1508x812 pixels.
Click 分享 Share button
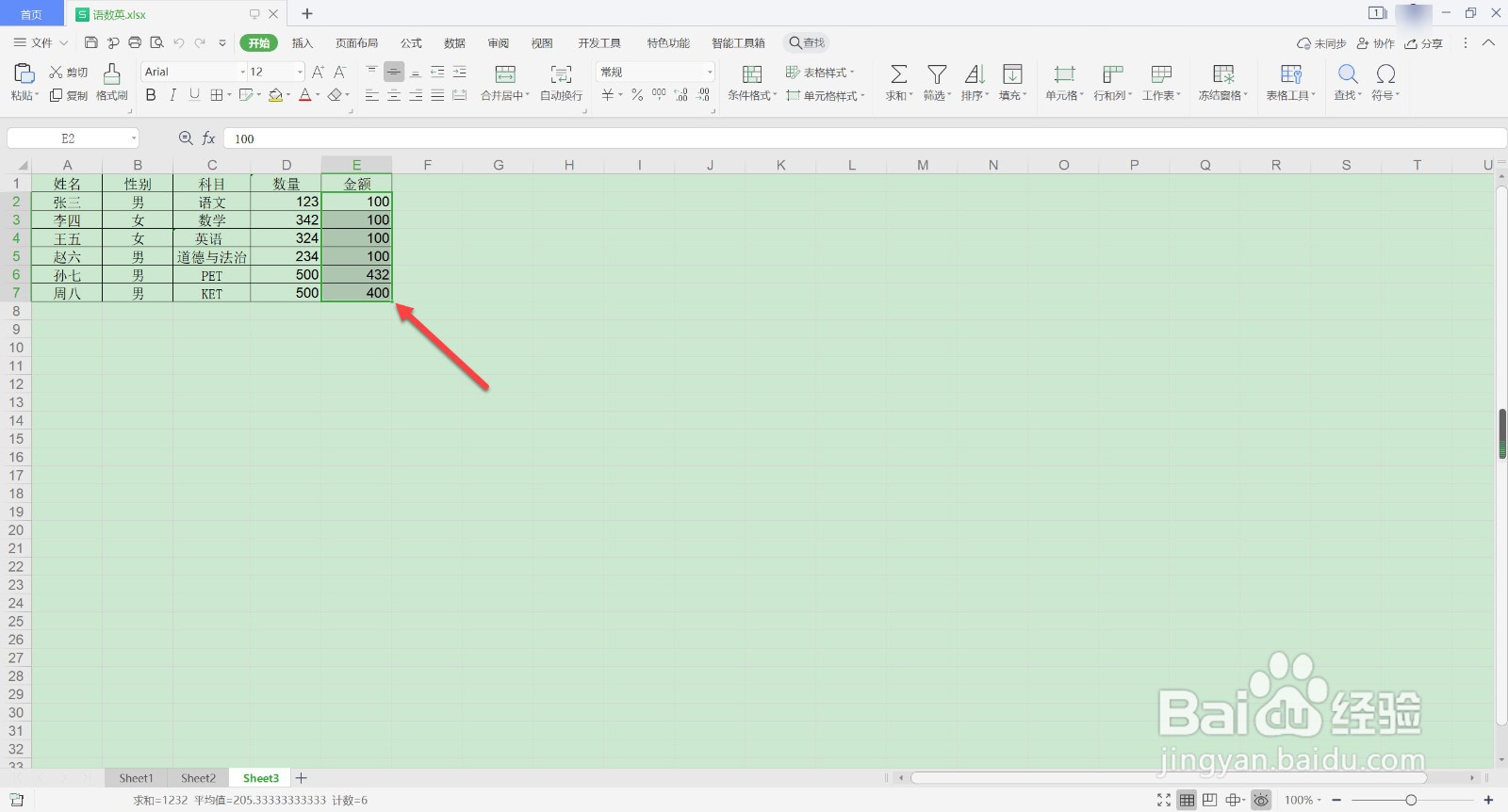pyautogui.click(x=1424, y=43)
